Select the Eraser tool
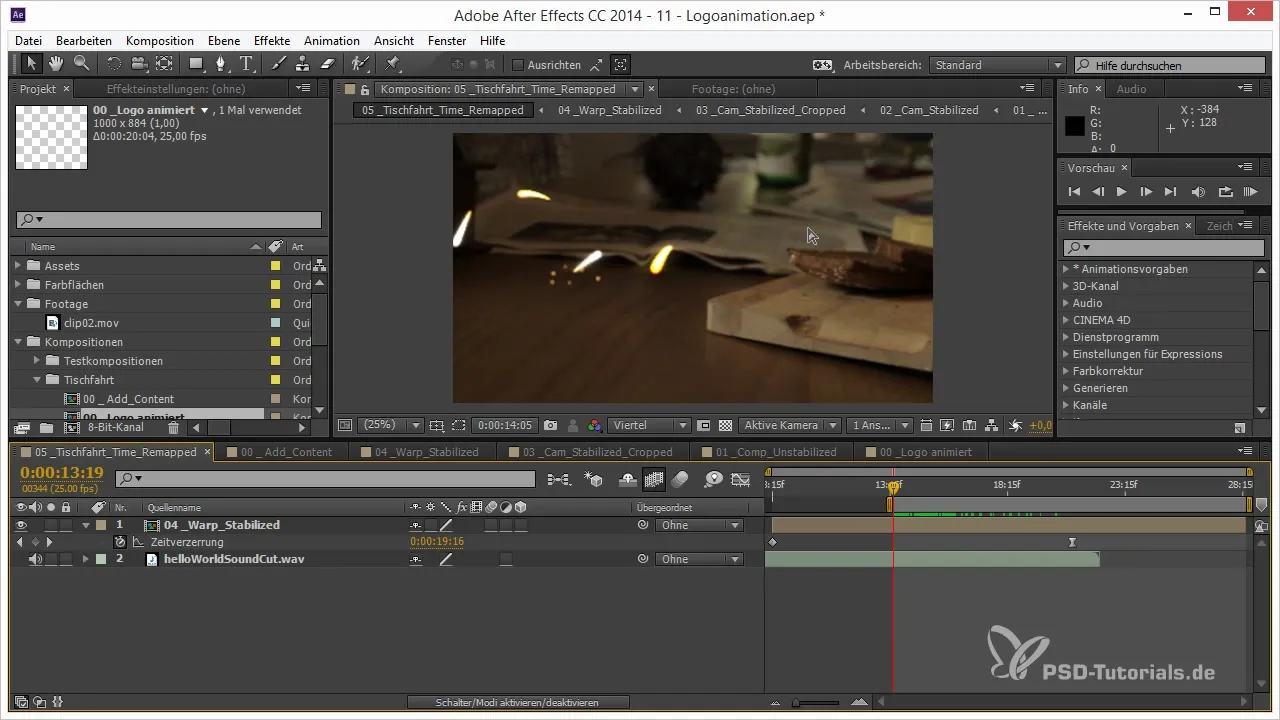 coord(329,64)
